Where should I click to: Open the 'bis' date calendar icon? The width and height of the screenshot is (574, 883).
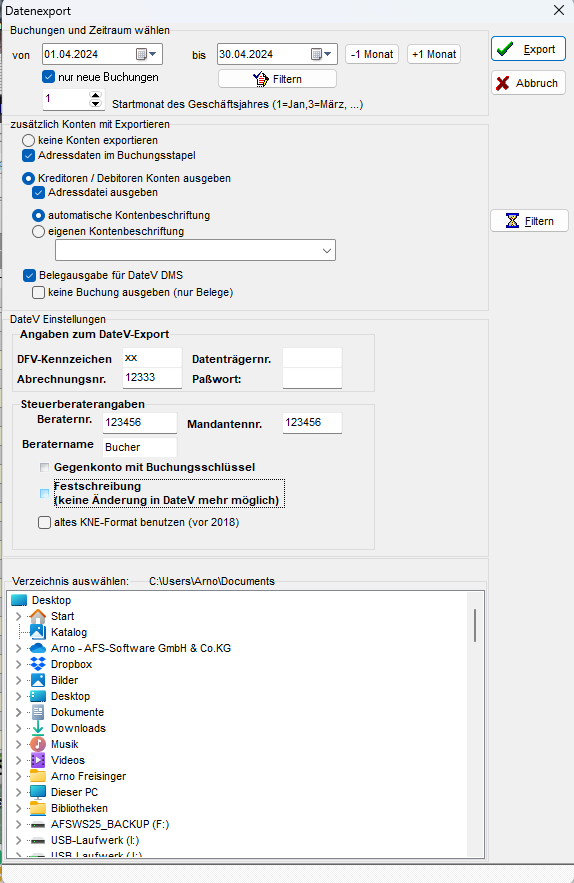pos(317,54)
